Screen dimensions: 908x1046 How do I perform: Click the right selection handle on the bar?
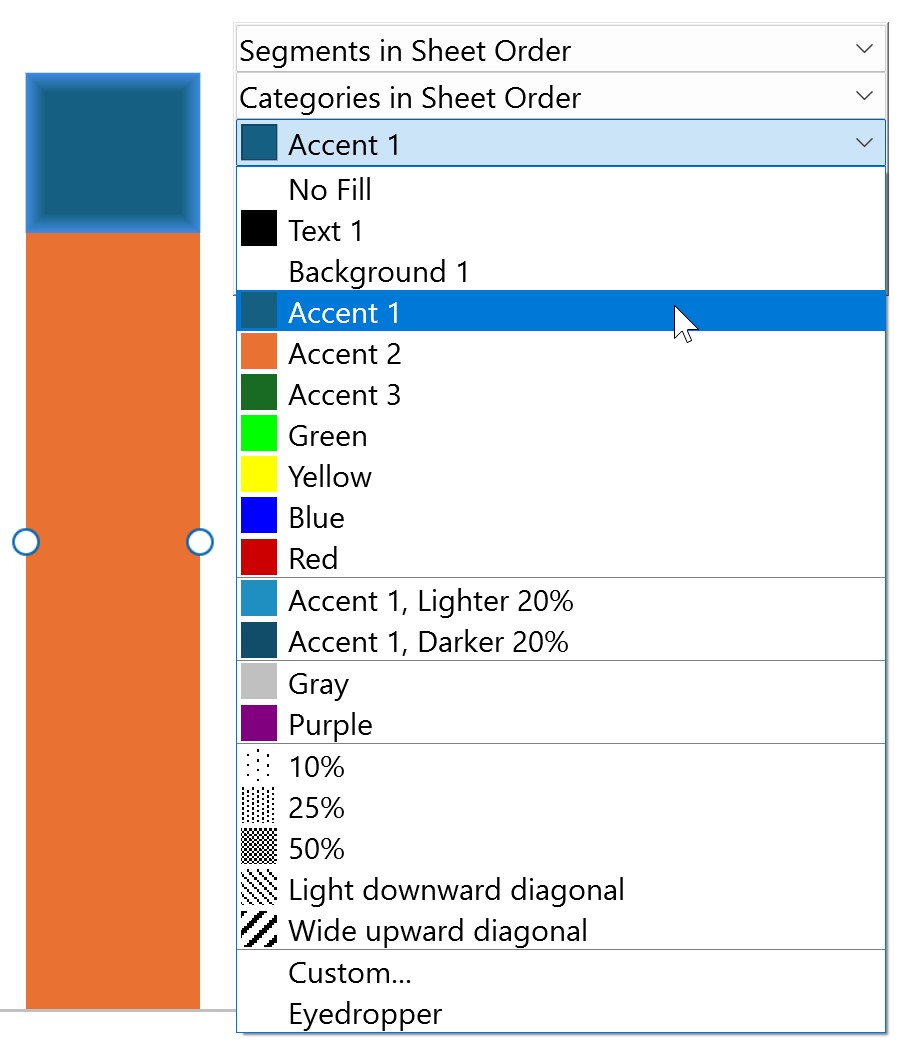200,542
